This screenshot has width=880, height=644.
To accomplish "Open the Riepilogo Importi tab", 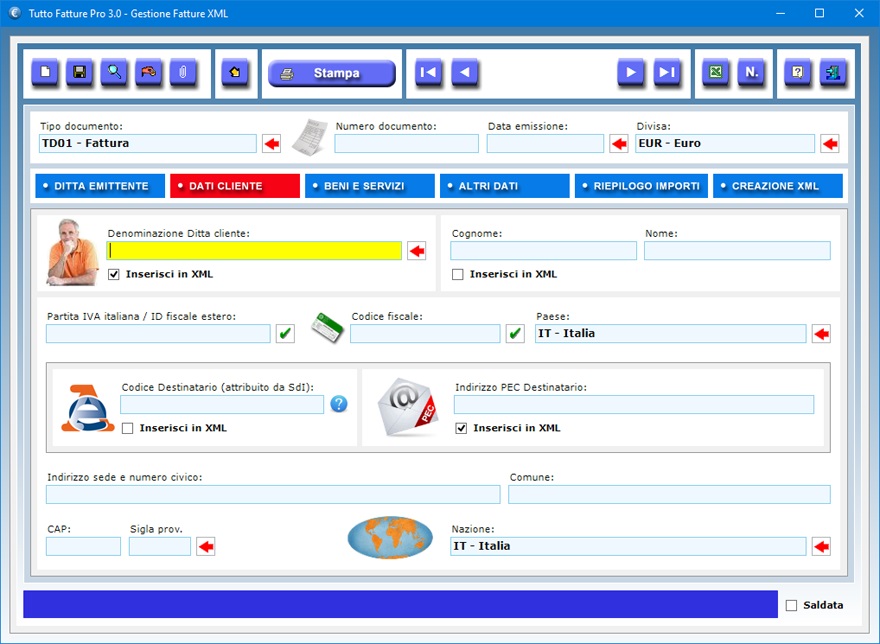I will pos(641,186).
